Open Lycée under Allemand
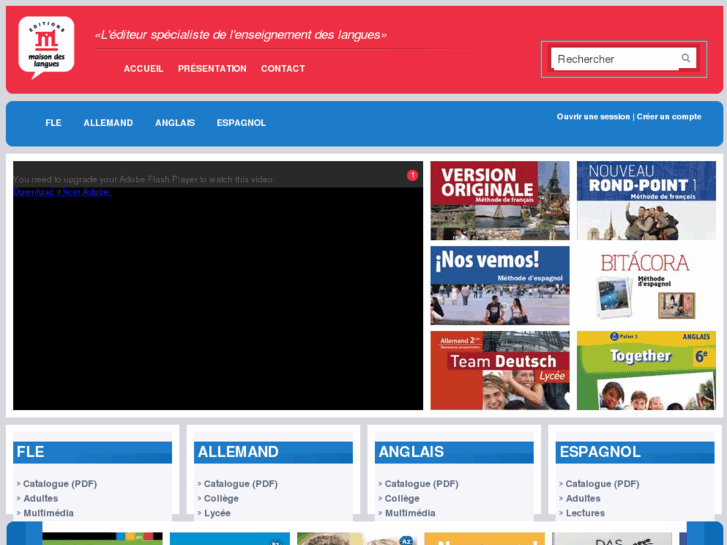 click(x=217, y=513)
